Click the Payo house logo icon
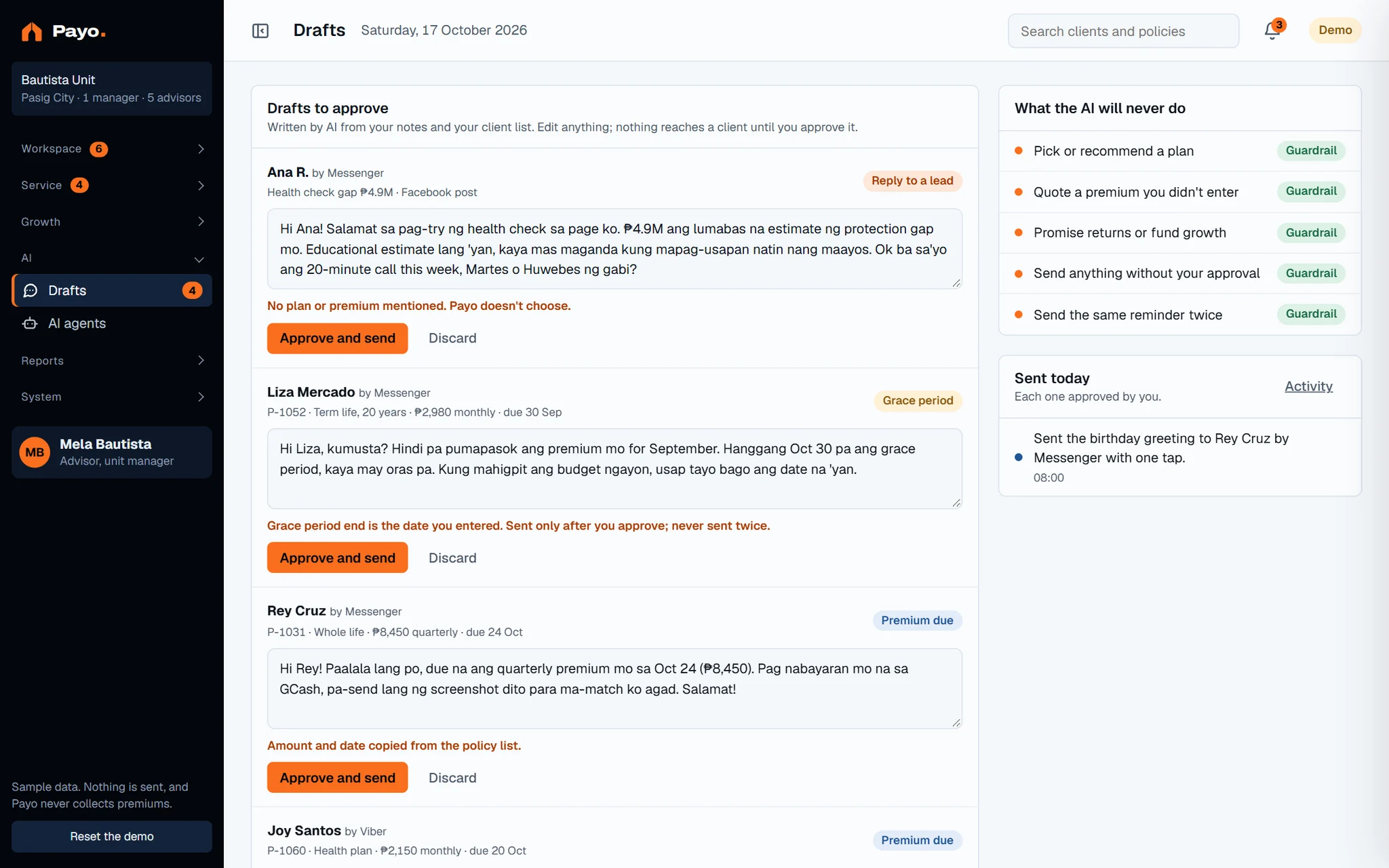 tap(31, 31)
